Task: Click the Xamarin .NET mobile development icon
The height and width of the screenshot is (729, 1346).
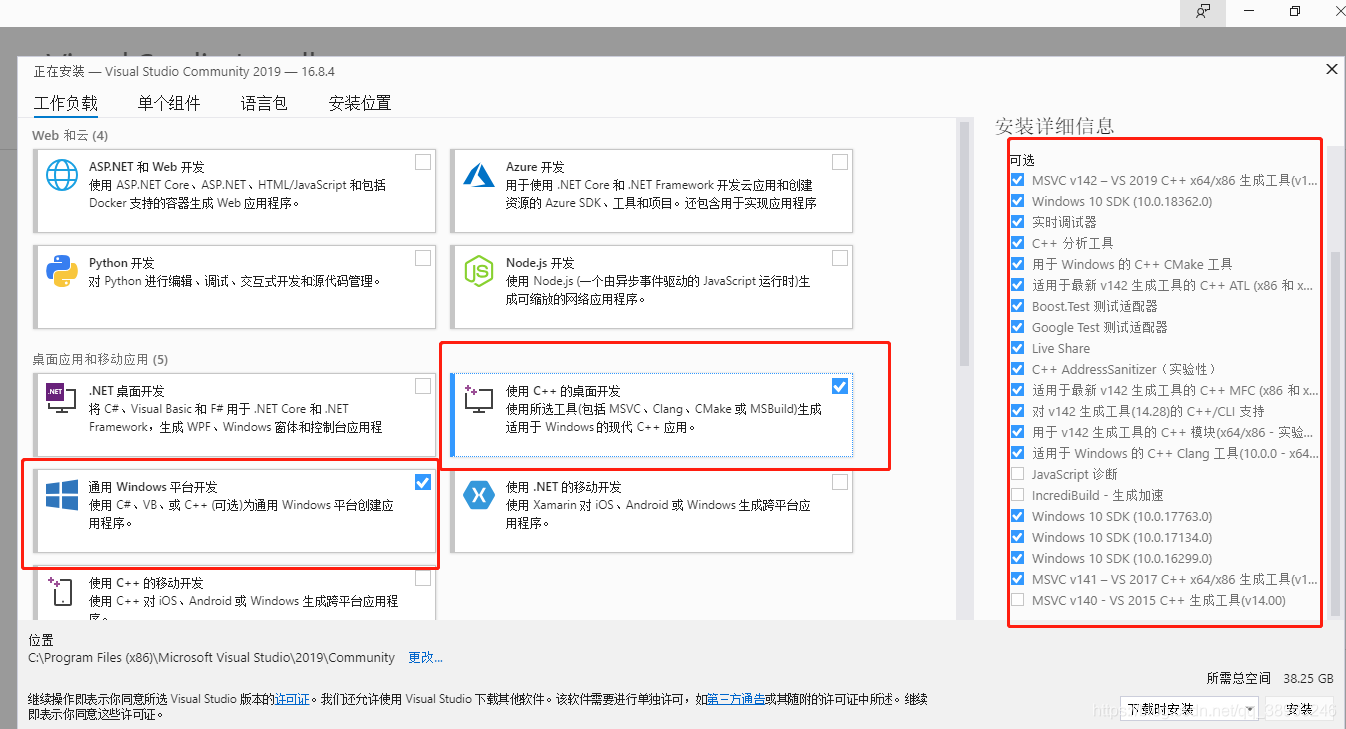Action: point(480,495)
